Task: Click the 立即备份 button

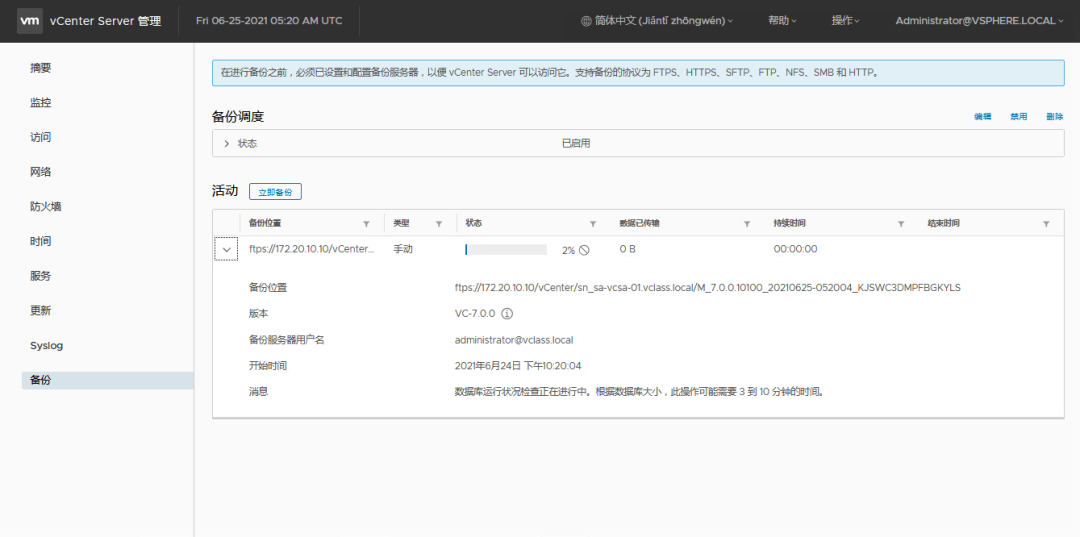Action: [x=275, y=192]
